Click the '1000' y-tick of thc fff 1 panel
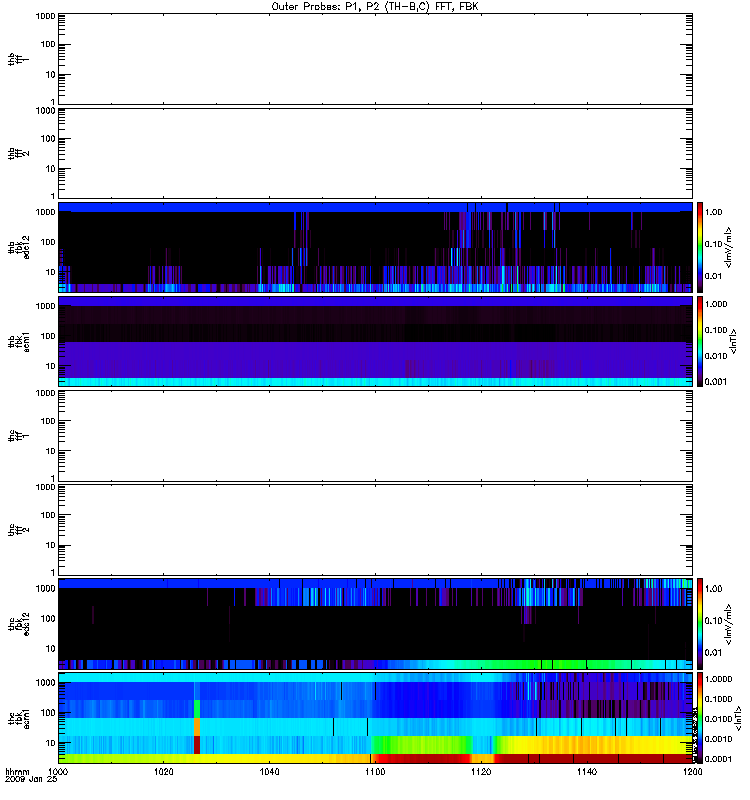The image size is (750, 800). pos(45,393)
